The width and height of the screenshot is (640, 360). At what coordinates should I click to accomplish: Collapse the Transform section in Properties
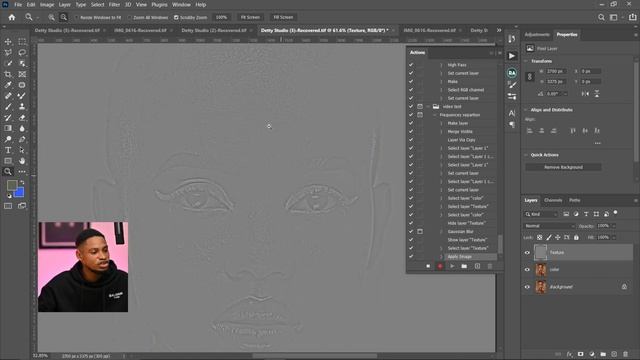[526, 61]
